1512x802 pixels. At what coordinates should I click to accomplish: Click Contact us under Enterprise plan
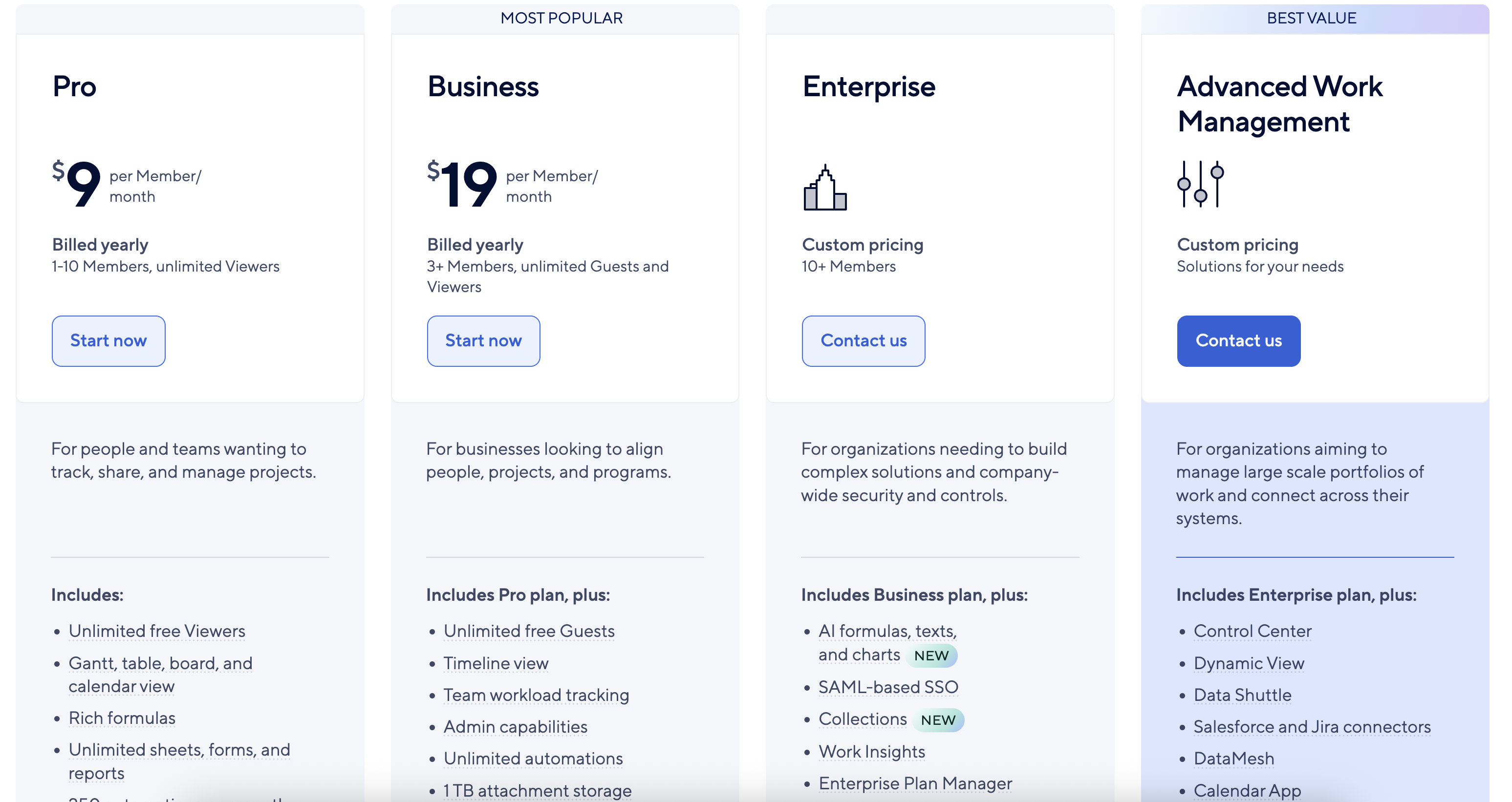[x=864, y=341]
